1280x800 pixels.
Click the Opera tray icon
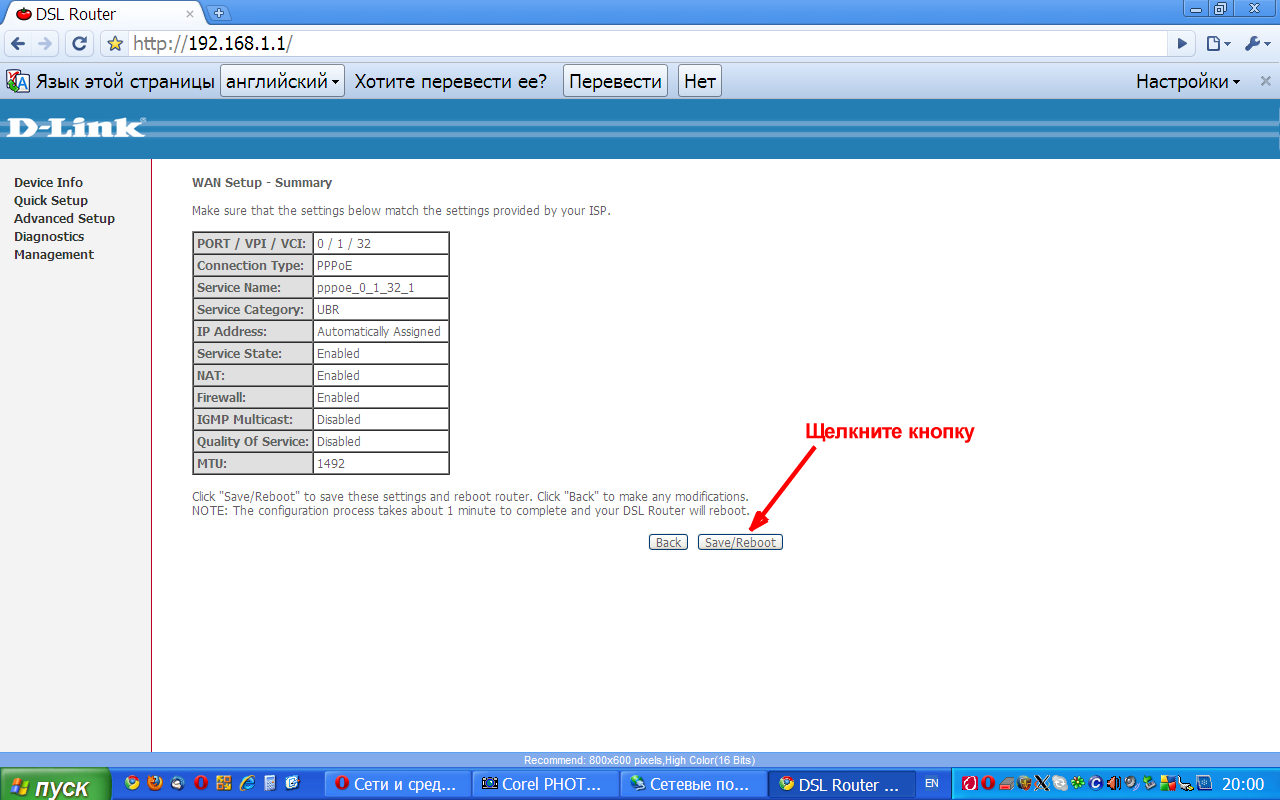[988, 783]
